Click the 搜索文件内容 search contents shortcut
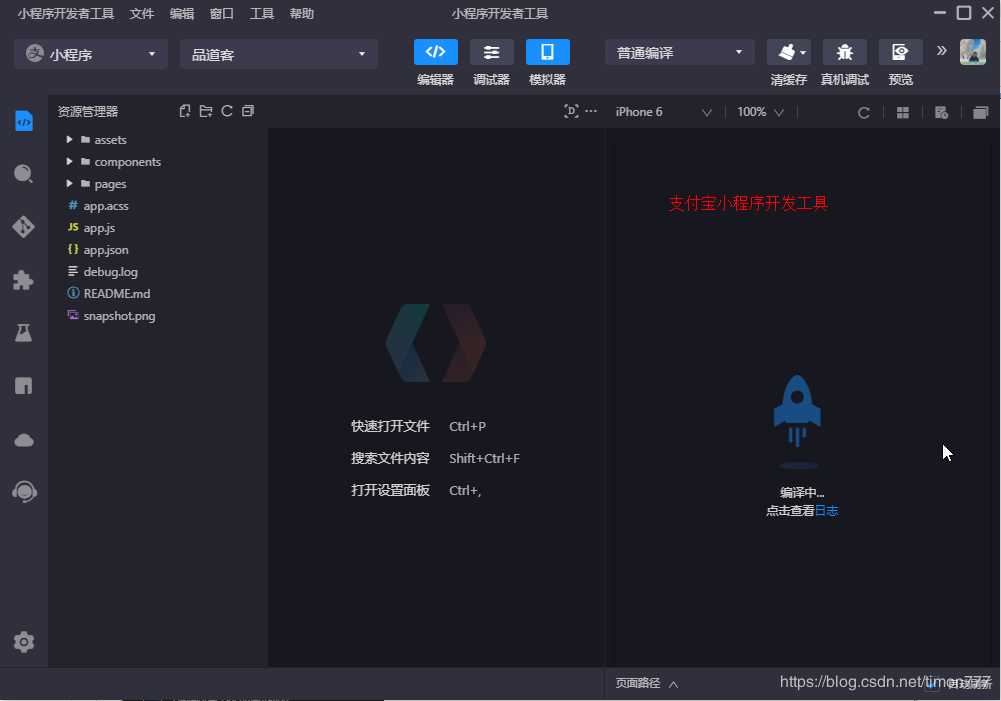Viewport: 1001px width, 701px height. [390, 458]
